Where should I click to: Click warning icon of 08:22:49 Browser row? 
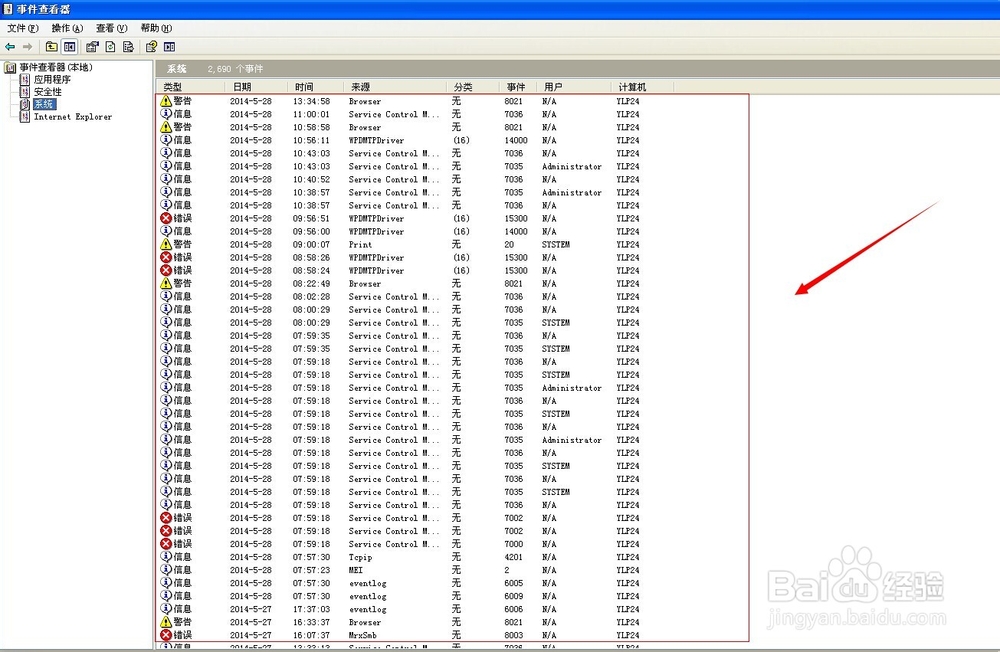point(166,283)
